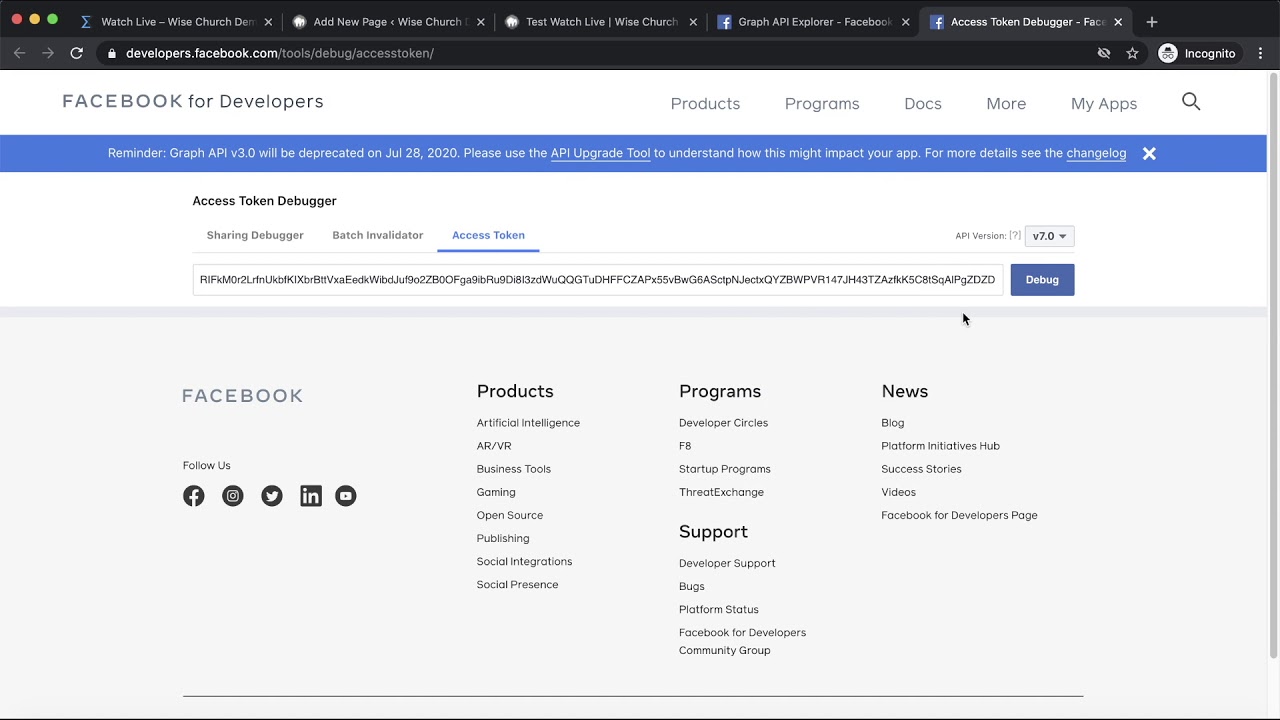The width and height of the screenshot is (1280, 720).
Task: Click the API Version help question mark
Action: pos(1015,236)
